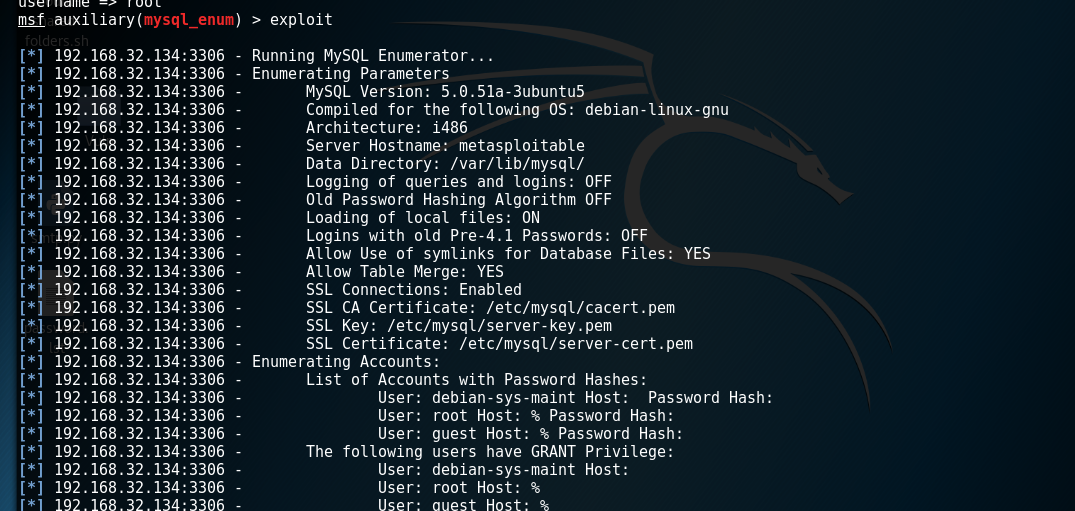Screen dimensions: 1075x511
Task: Click Loading of local files ON
Action: 422,218
